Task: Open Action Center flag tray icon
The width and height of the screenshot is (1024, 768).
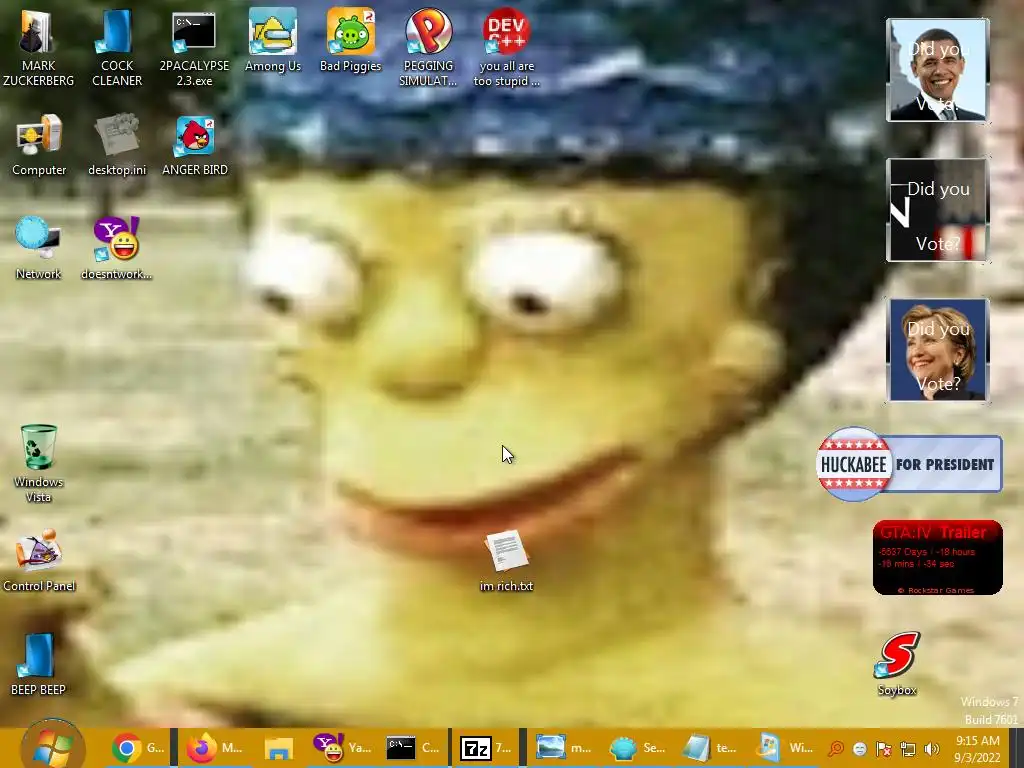Action: [x=884, y=749]
